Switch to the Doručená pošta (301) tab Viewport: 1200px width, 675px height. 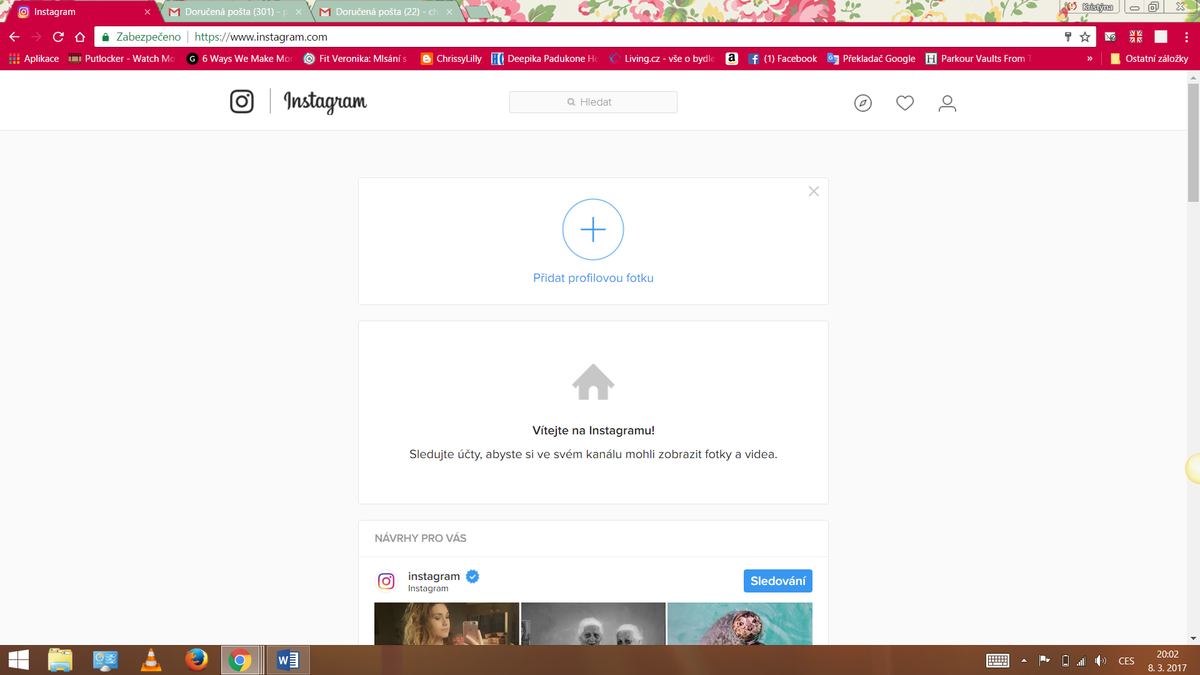click(x=235, y=12)
